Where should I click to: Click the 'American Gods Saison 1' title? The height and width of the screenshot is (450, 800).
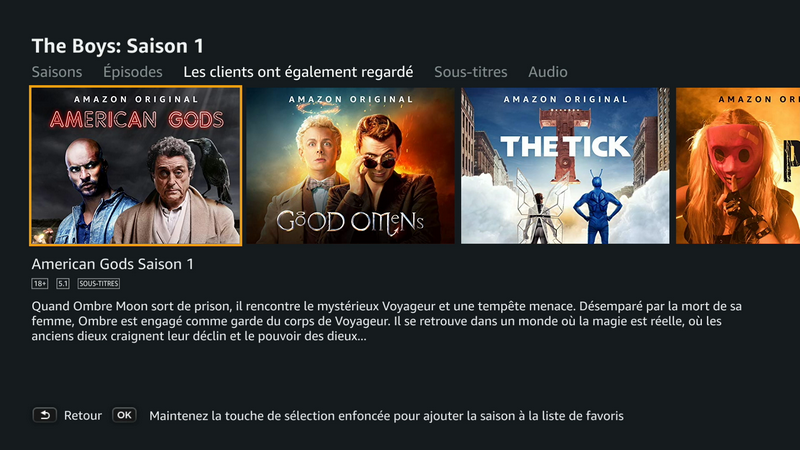pos(113,264)
